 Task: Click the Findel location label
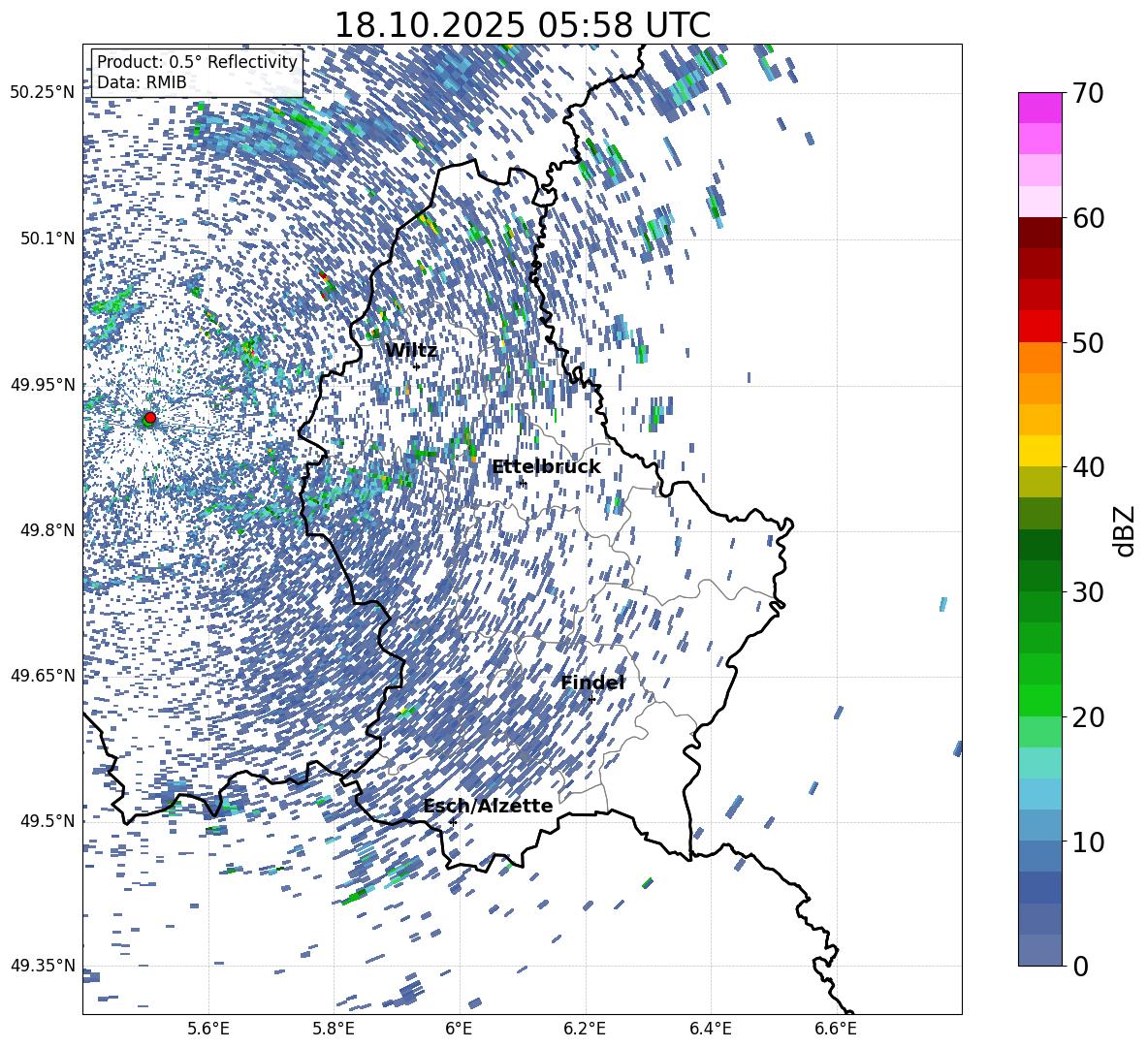click(x=592, y=683)
